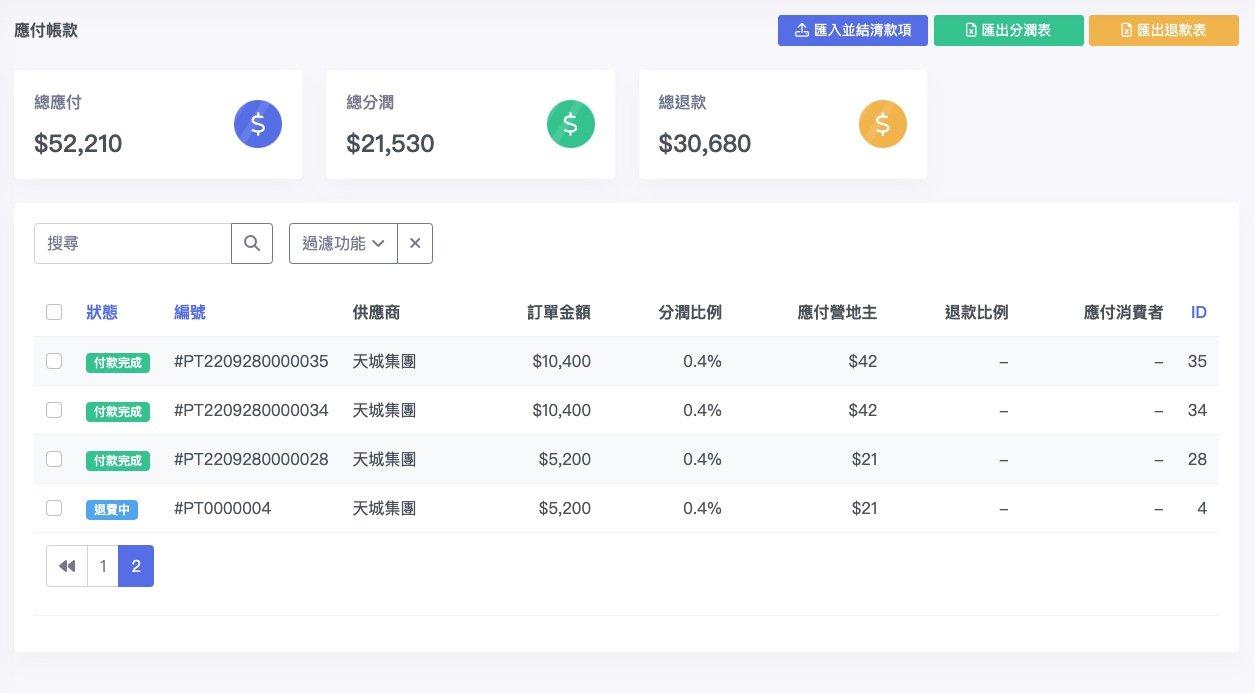Click the 退費中 status badge
This screenshot has width=1255, height=693.
[112, 509]
